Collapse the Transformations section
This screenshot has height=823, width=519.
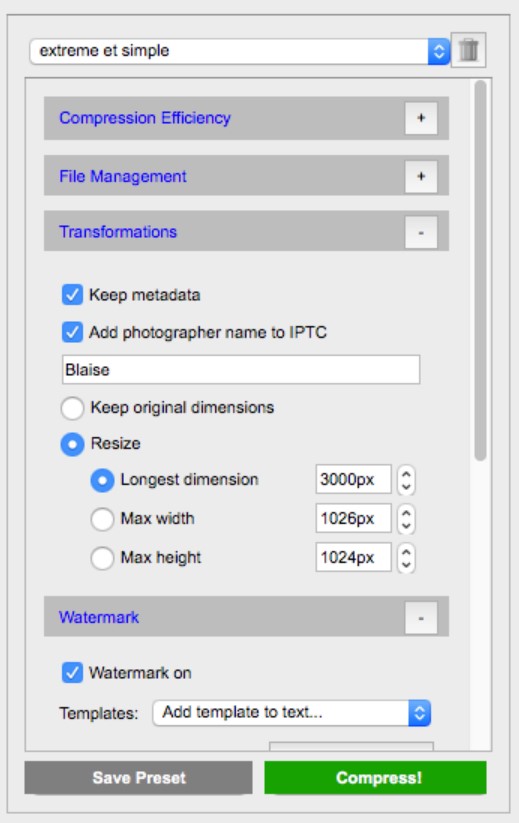click(x=421, y=232)
